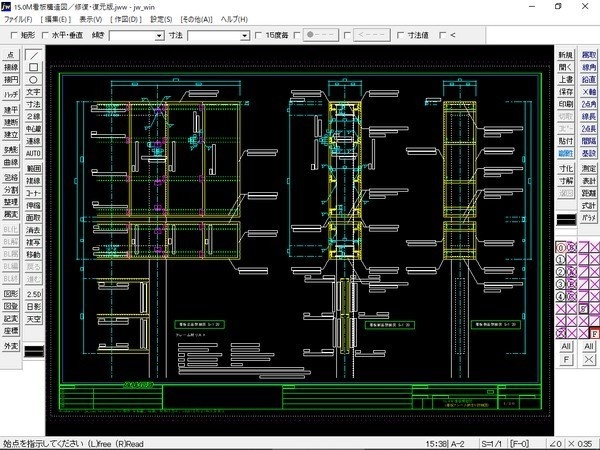Select the straight line drawing tool icon

click(x=34, y=55)
